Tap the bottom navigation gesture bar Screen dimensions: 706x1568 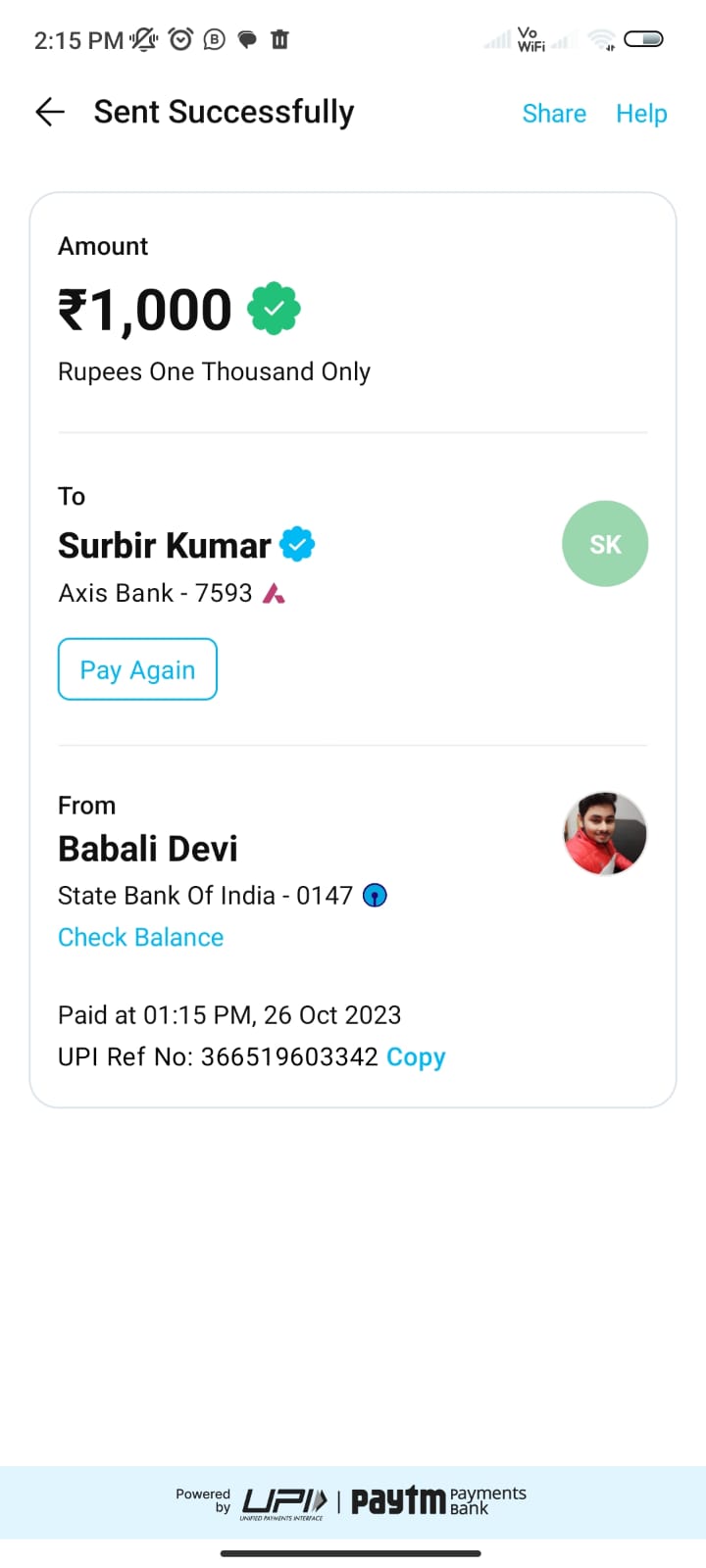[351, 1553]
